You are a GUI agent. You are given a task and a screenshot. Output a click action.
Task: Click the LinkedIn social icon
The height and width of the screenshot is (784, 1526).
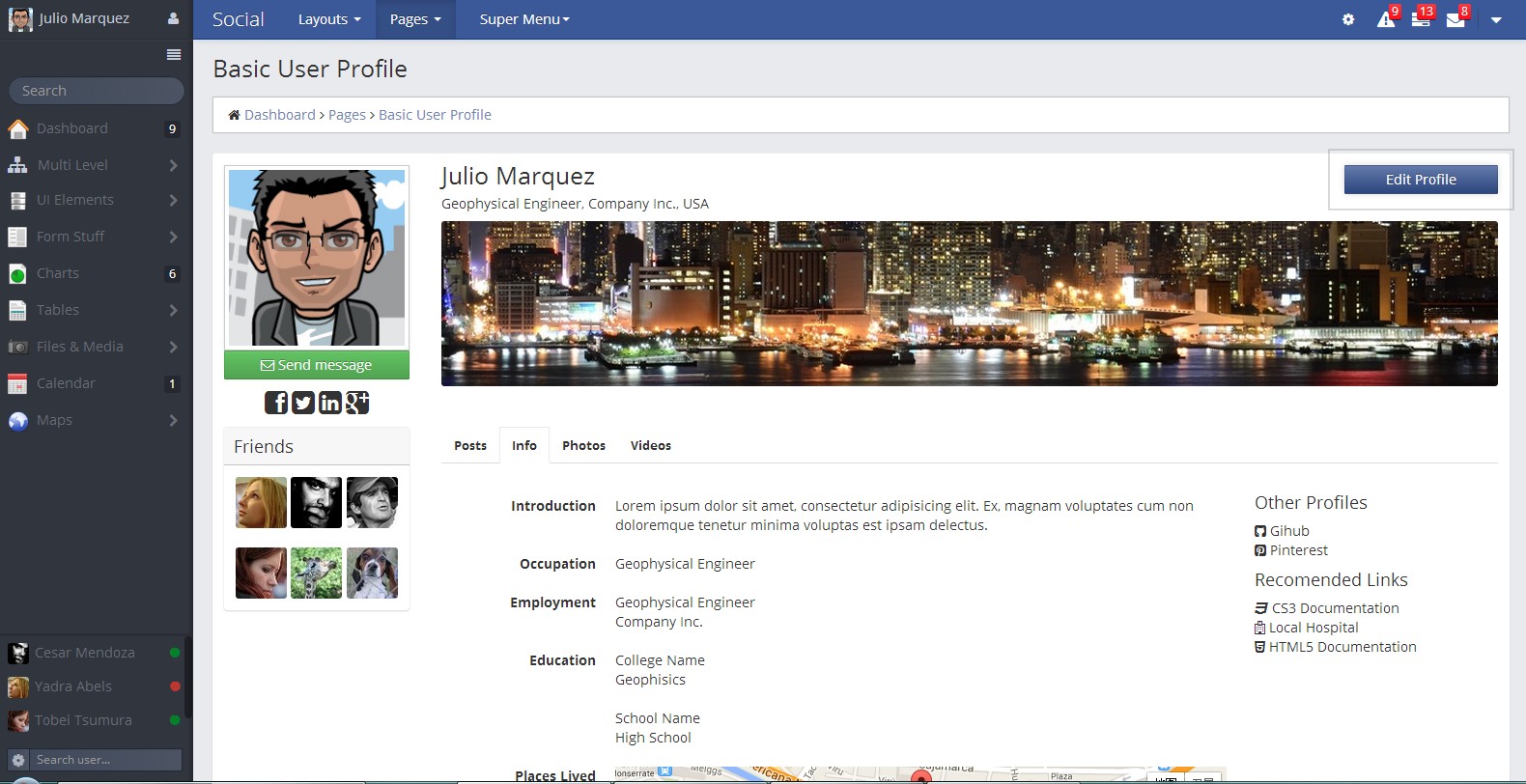click(x=330, y=403)
